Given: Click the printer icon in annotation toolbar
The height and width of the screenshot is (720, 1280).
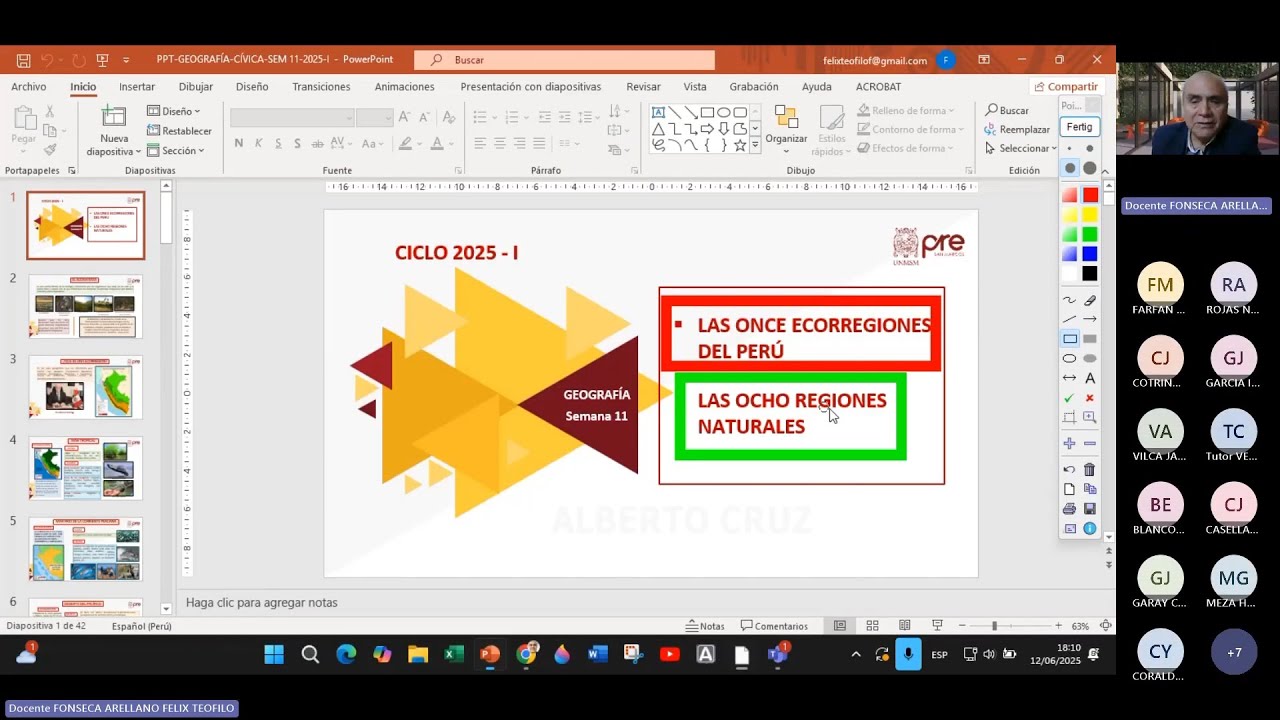Looking at the screenshot, I should click(1069, 509).
